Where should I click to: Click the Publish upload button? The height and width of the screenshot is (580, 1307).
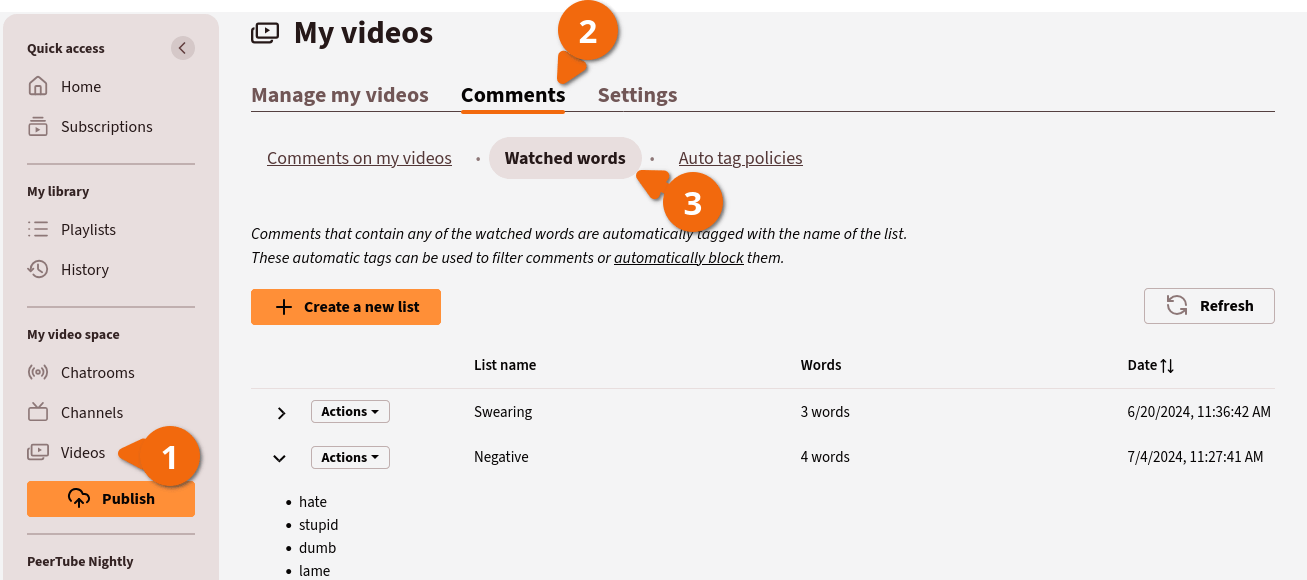click(111, 499)
